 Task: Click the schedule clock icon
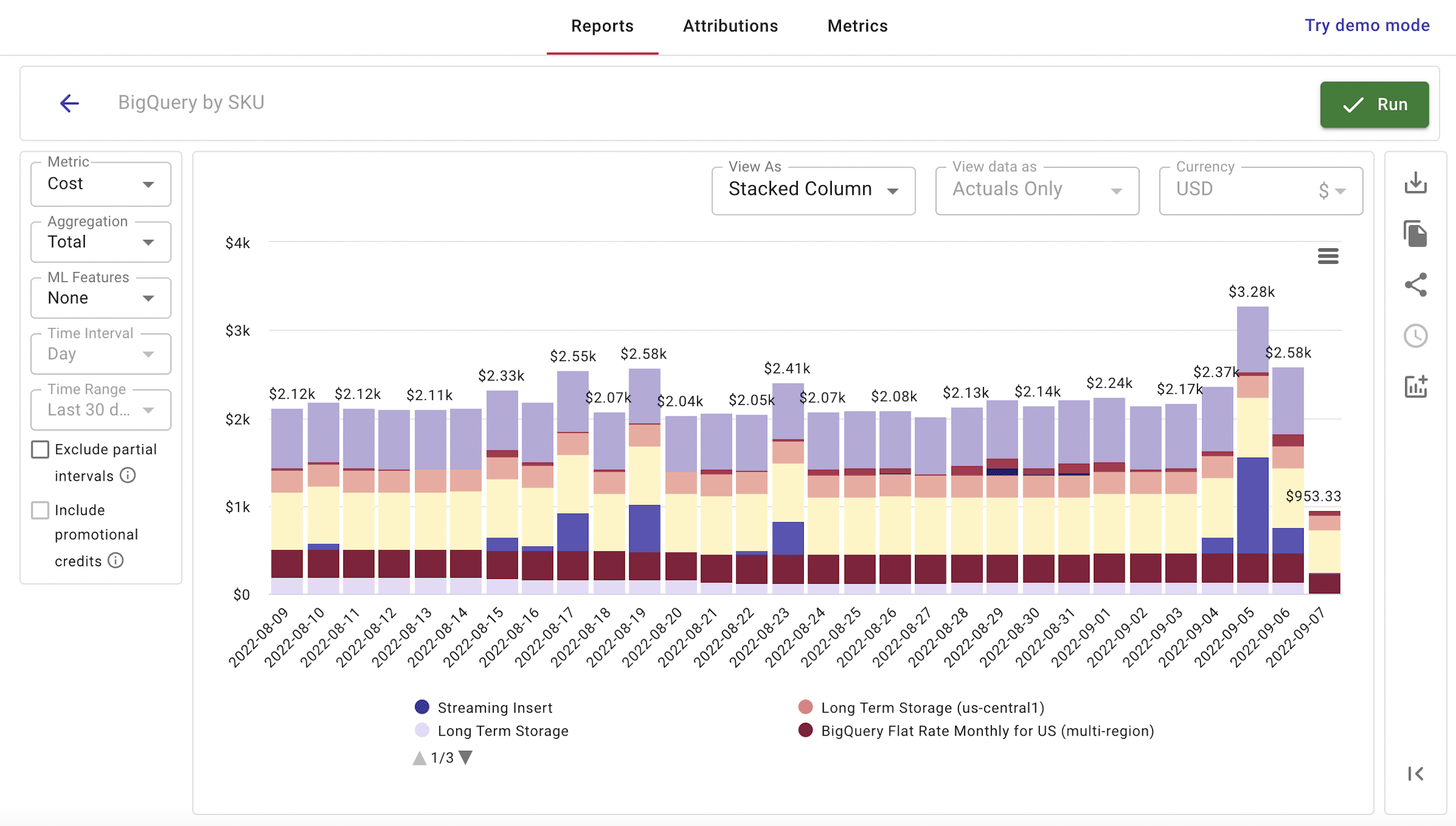click(1415, 336)
